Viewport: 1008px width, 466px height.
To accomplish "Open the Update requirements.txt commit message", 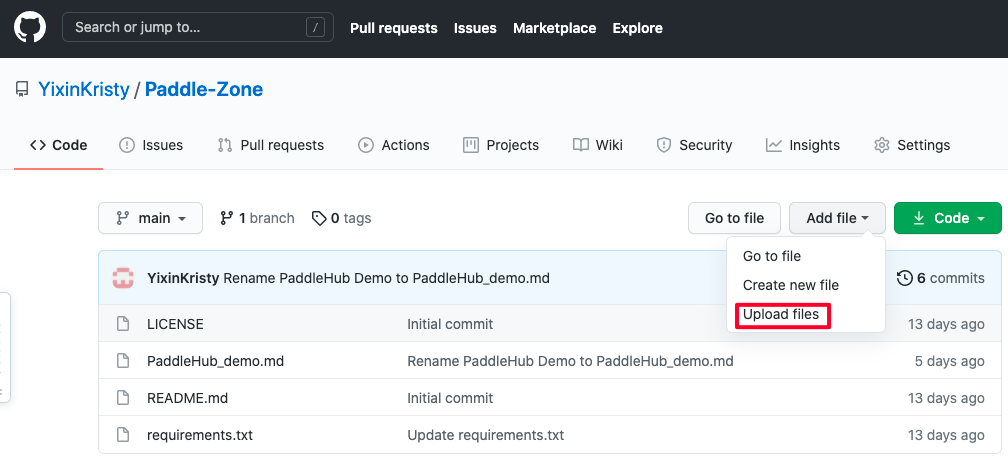I will coord(485,435).
